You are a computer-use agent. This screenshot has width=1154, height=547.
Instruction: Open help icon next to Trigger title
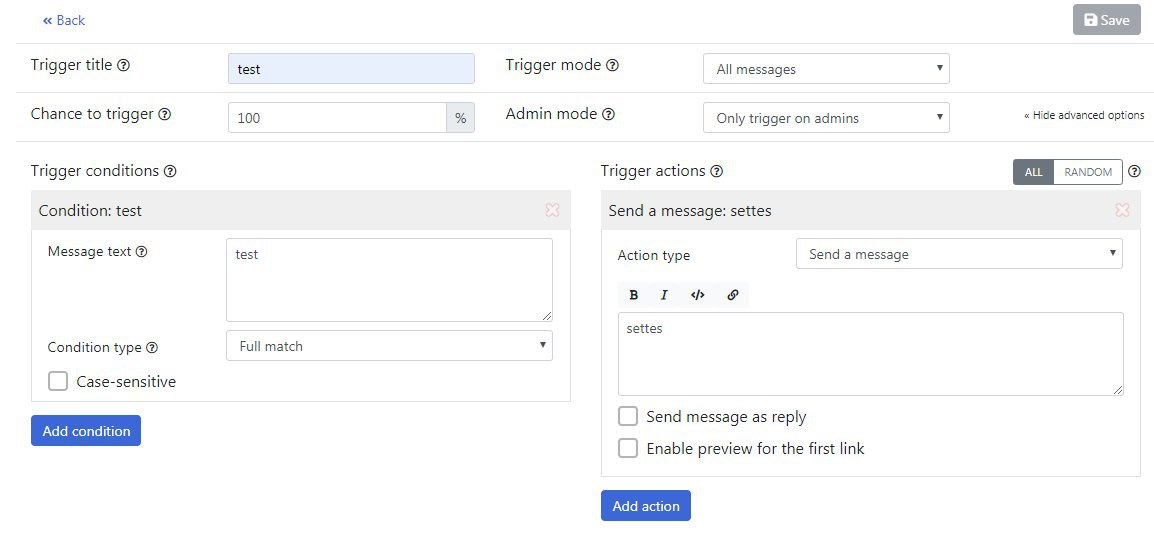124,66
